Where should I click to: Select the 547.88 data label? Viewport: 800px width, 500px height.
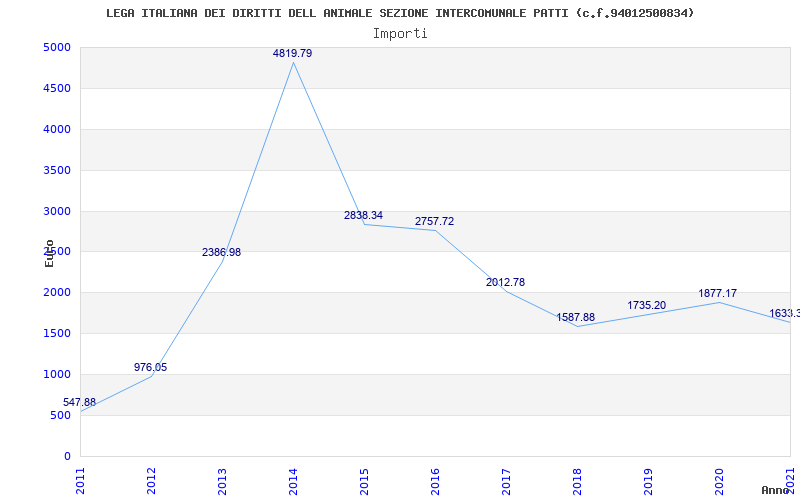coord(80,402)
